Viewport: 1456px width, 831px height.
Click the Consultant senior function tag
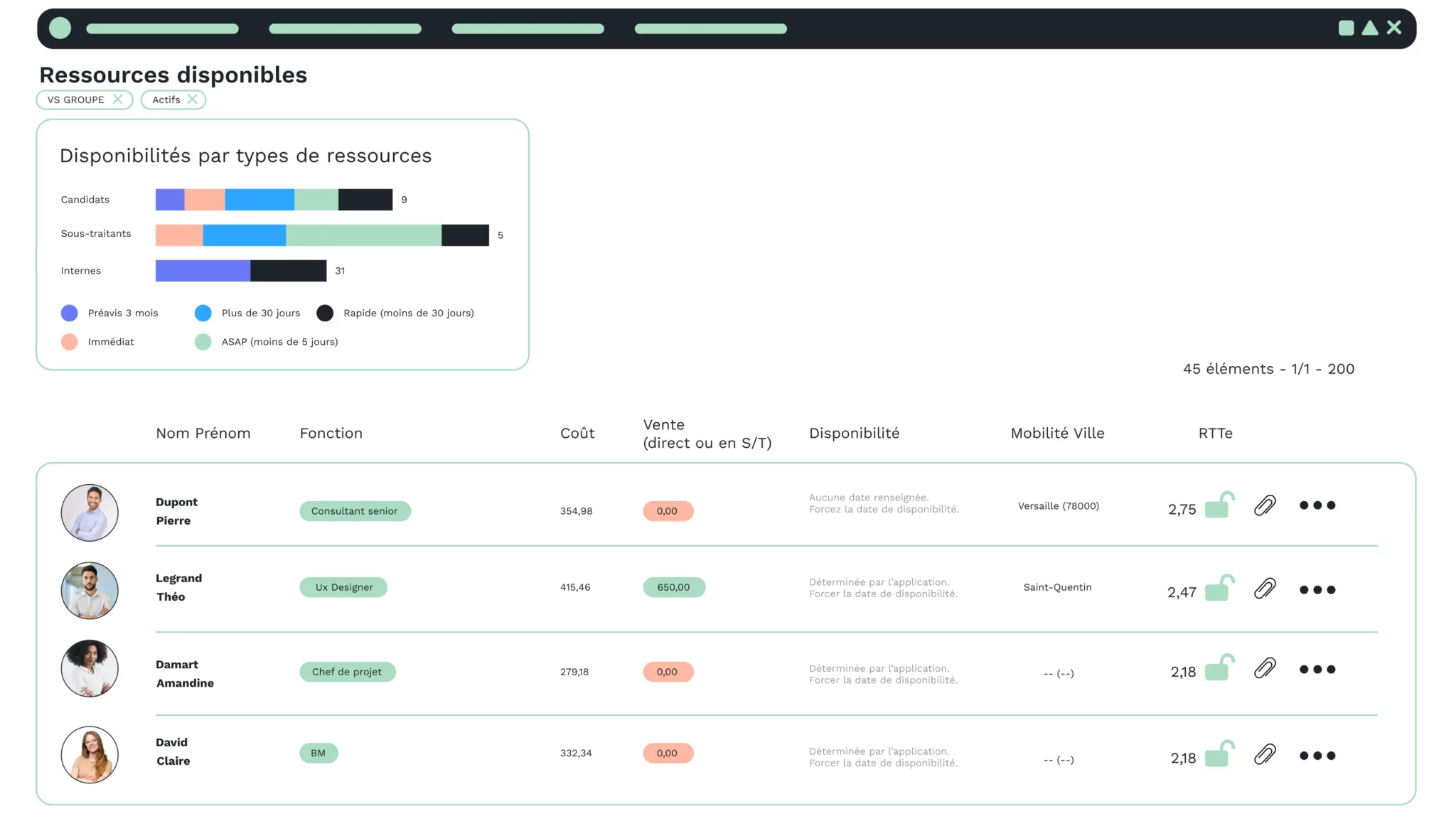click(x=355, y=511)
